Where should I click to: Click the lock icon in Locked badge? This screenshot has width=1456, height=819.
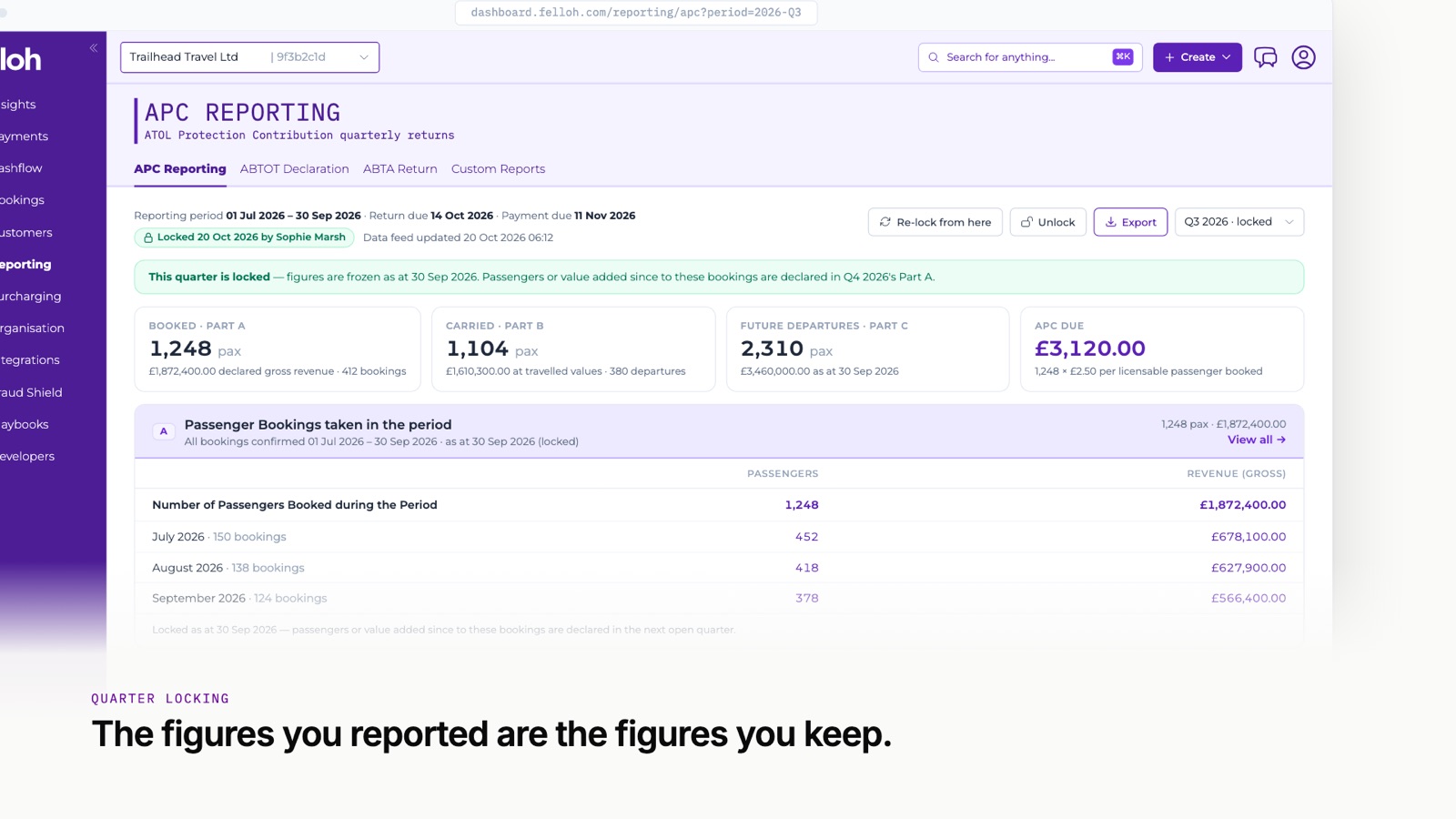pos(147,238)
